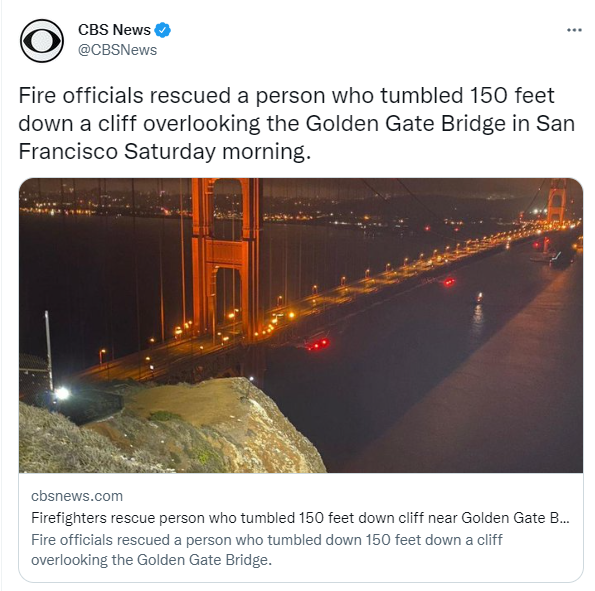Click 'Saturday morning' in the tweet text
This screenshot has width=595, height=591.
tap(215, 151)
